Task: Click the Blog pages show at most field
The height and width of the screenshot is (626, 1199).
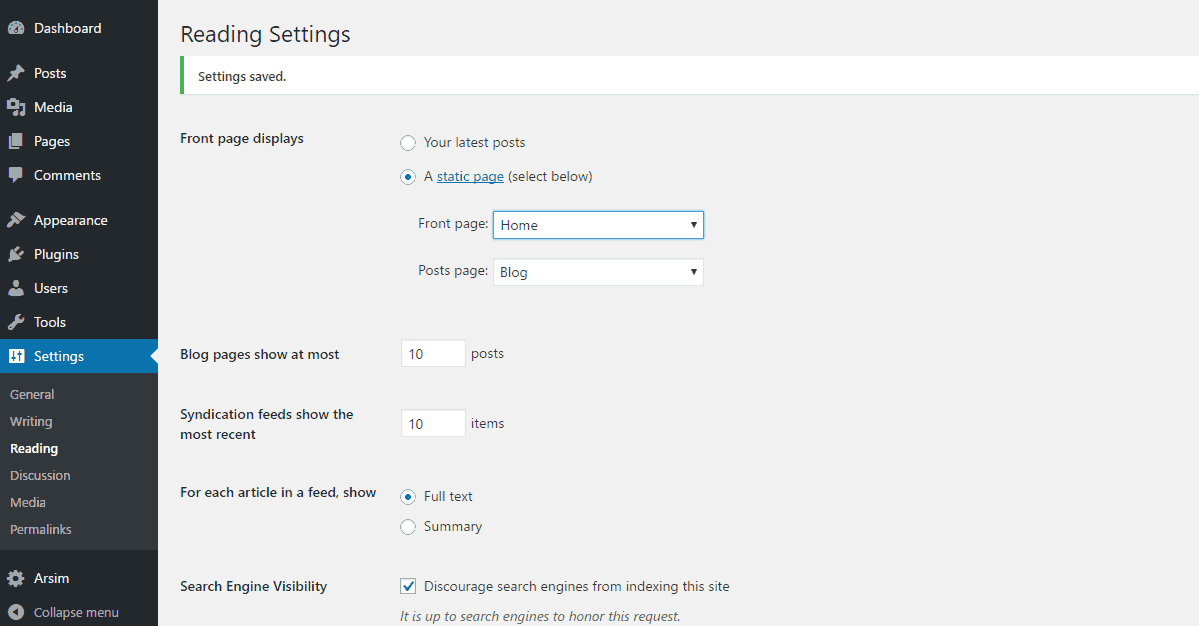Action: click(432, 353)
